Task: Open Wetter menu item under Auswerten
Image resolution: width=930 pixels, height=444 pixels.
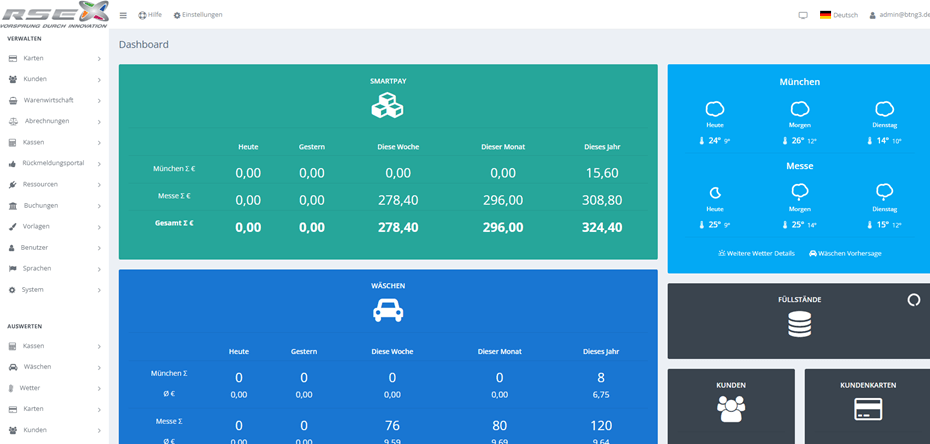Action: click(x=54, y=388)
